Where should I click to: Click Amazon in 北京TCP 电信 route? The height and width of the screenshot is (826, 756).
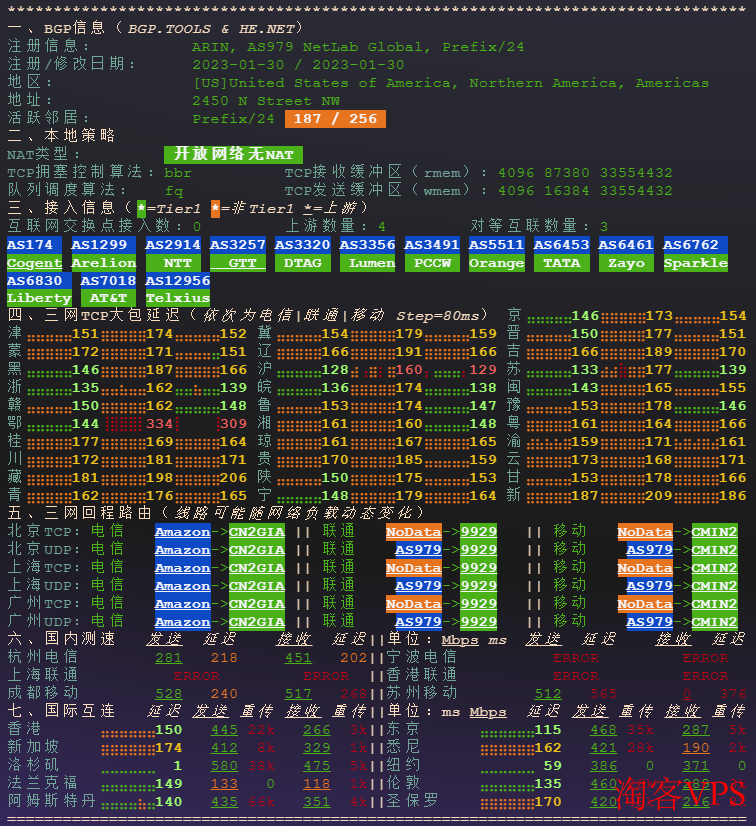(x=182, y=532)
